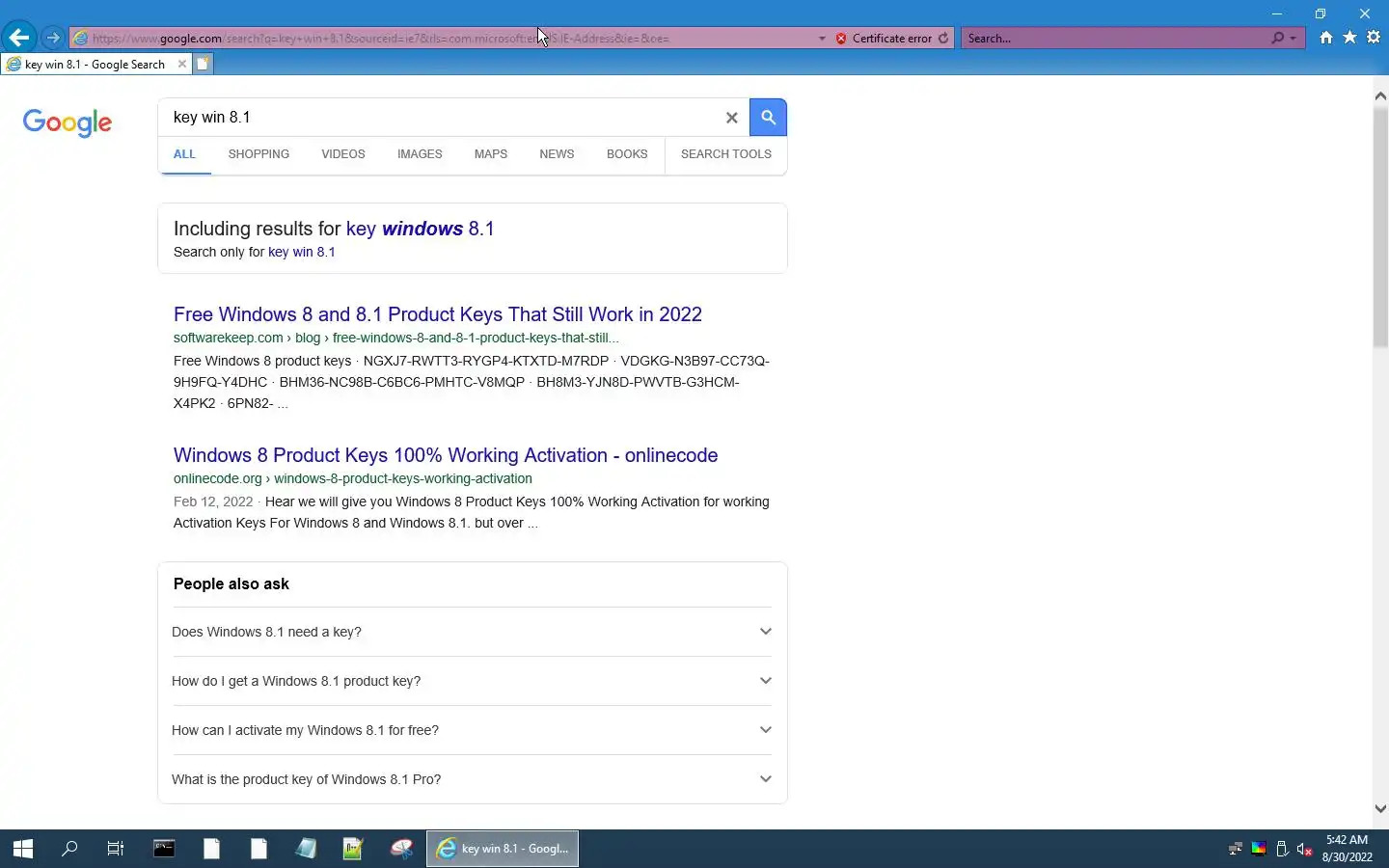Open the address bar autocomplete dropdown arrow
The image size is (1389, 868).
tap(822, 39)
